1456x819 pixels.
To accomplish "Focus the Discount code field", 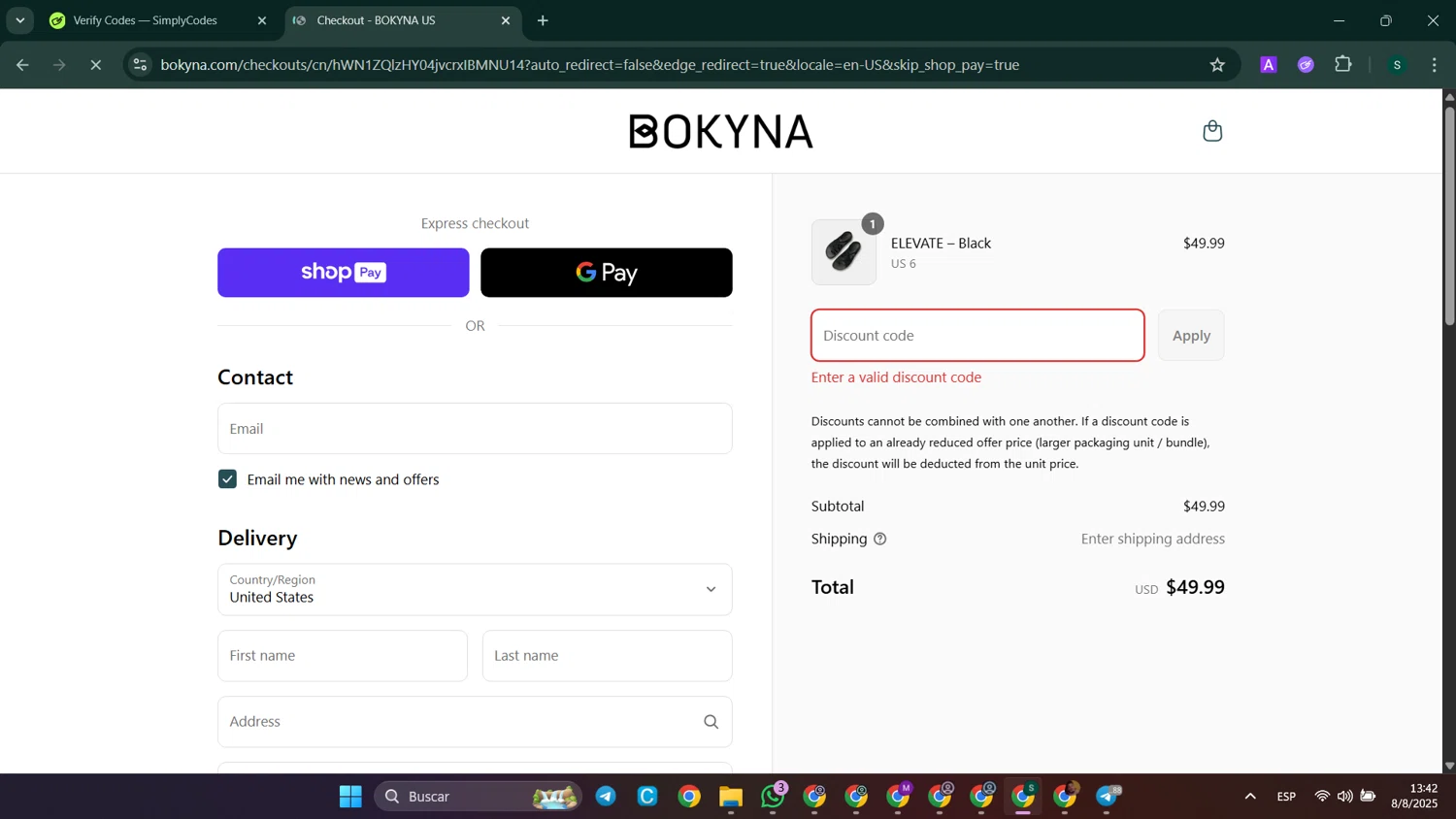I will click(x=977, y=336).
